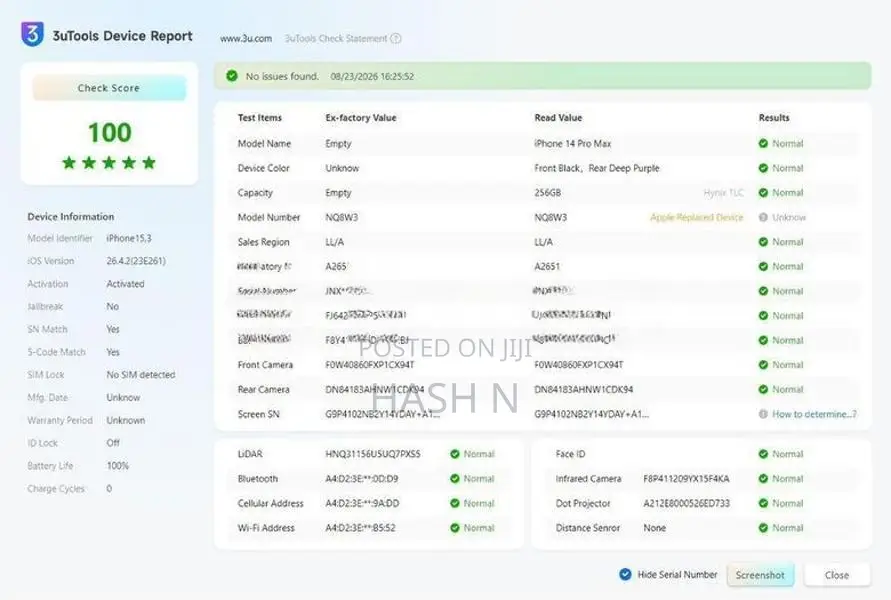
Task: Click the Model Number read value NQ8W3
Action: [x=551, y=217]
